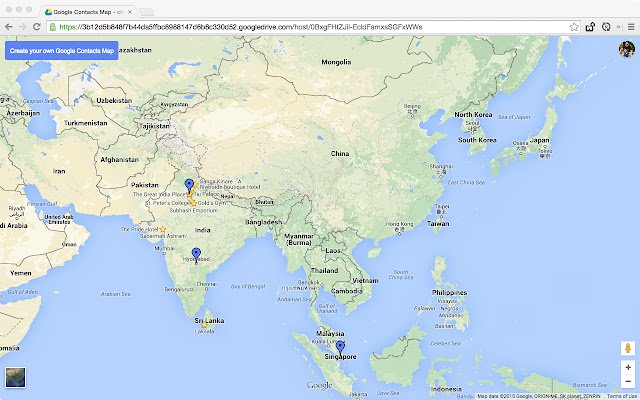Image resolution: width=640 pixels, height=400 pixels.
Task: Select the Google Contacts Map browser tab
Action: [88, 12]
